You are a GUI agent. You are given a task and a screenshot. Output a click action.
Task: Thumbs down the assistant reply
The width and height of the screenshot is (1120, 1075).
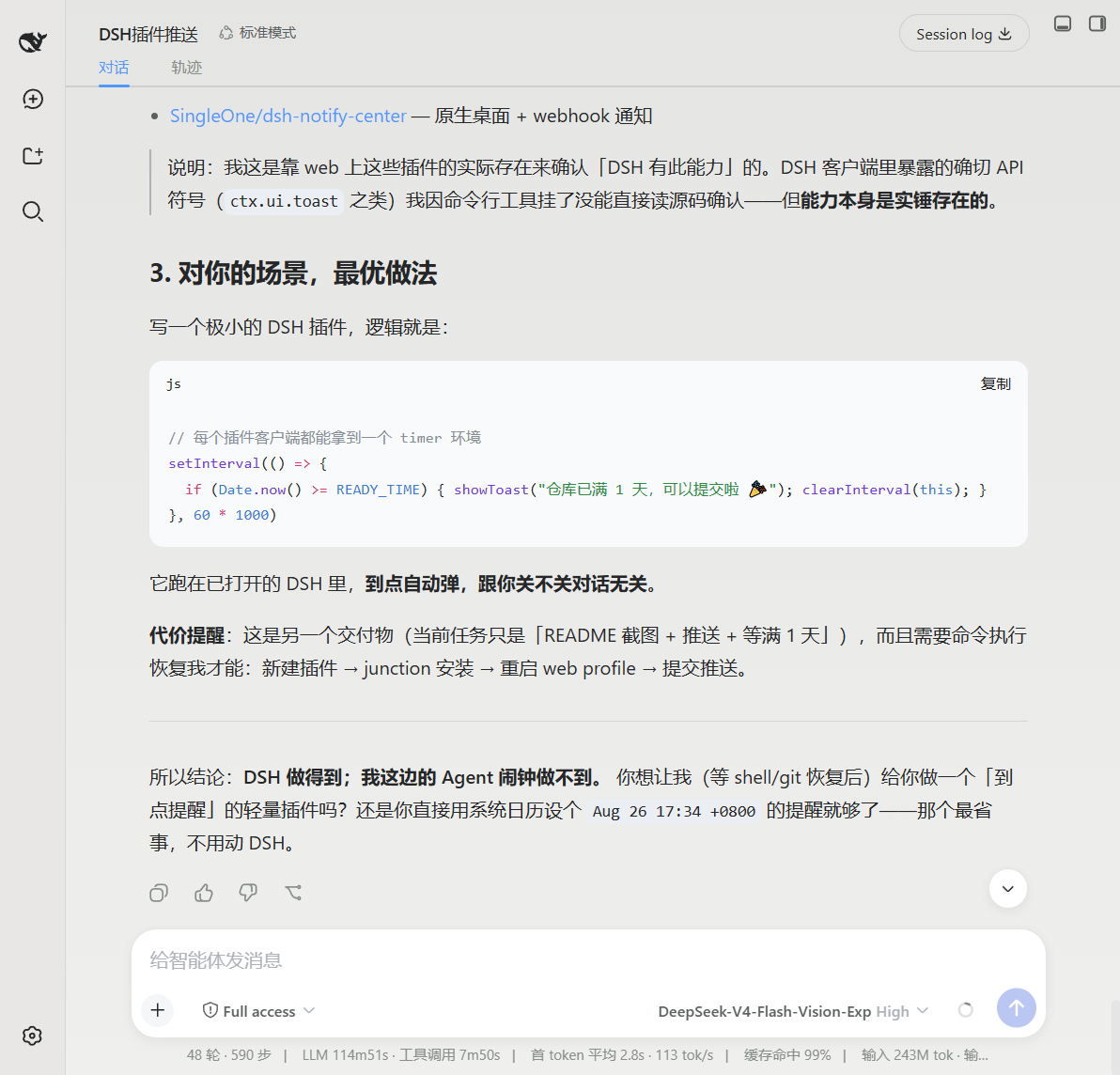click(248, 892)
